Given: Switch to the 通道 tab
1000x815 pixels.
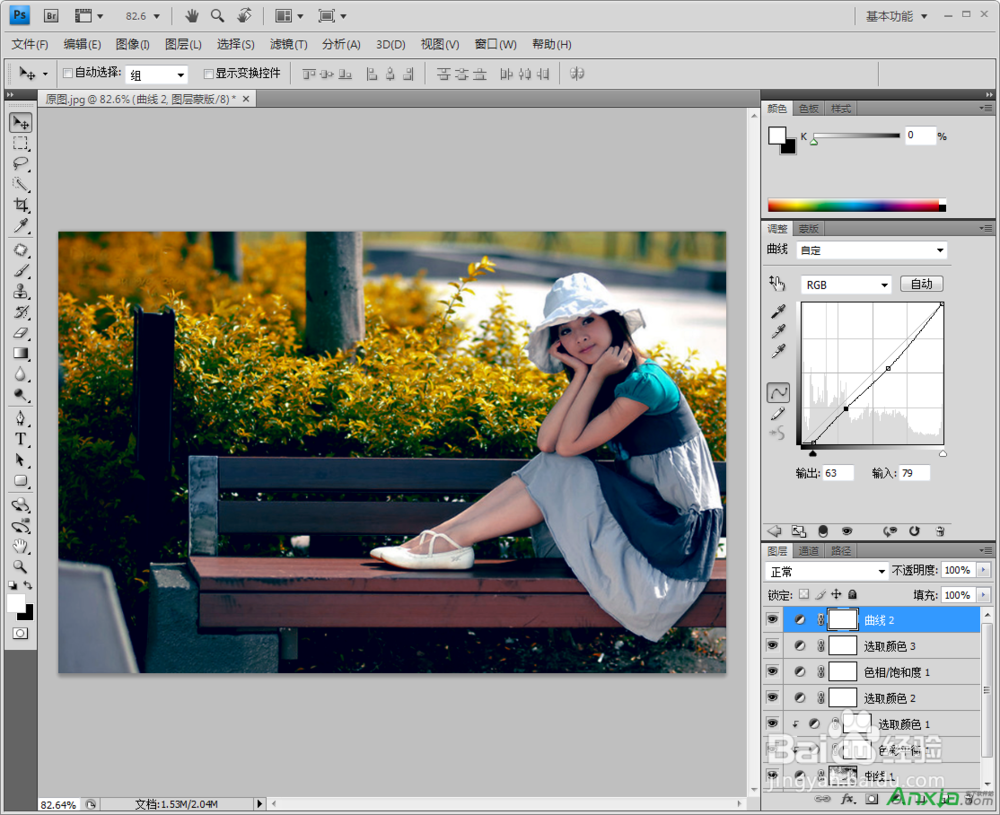Looking at the screenshot, I should [x=809, y=550].
